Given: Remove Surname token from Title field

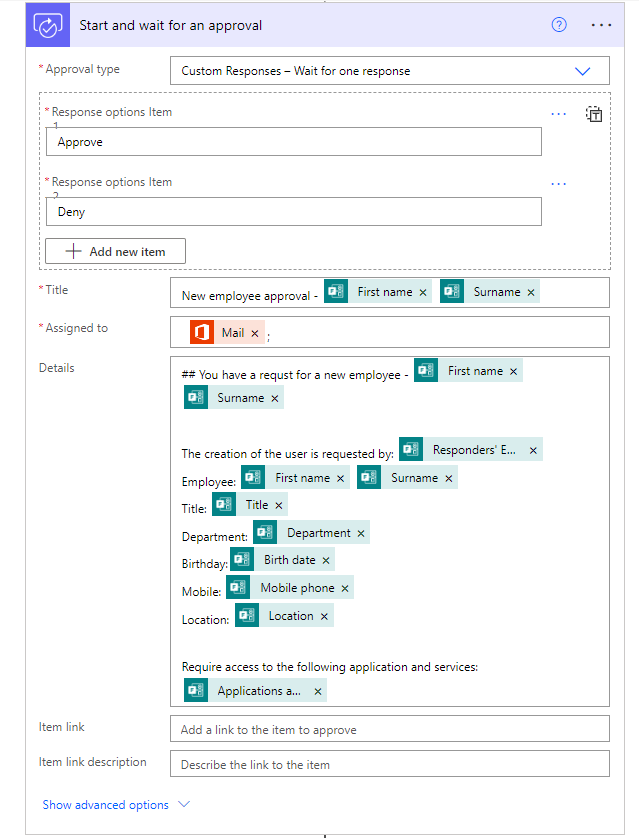Looking at the screenshot, I should tap(531, 292).
